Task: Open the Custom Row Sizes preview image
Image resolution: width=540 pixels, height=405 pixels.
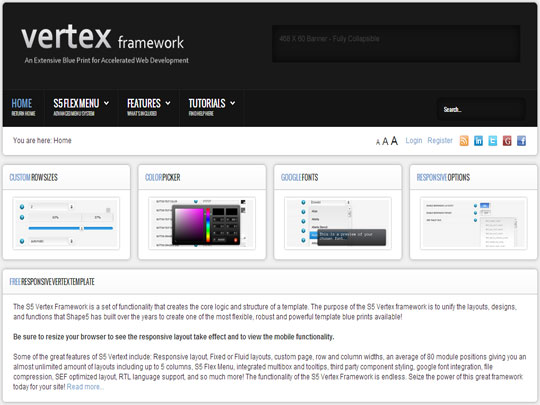Action: (66, 223)
